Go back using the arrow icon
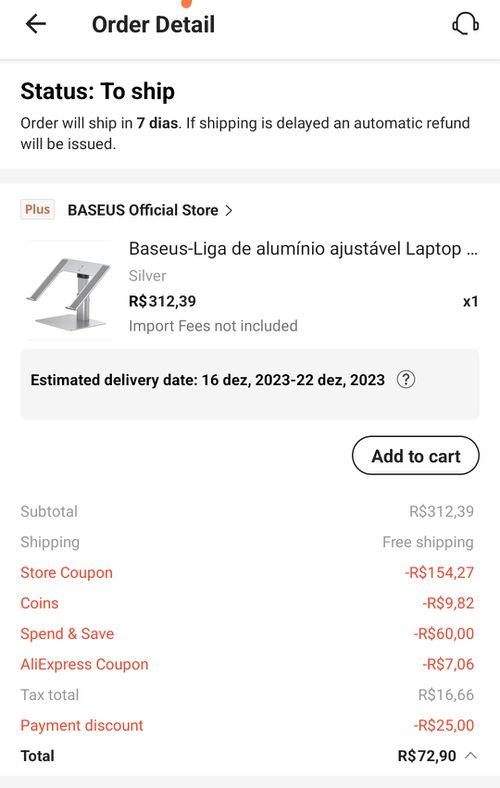 [36, 24]
